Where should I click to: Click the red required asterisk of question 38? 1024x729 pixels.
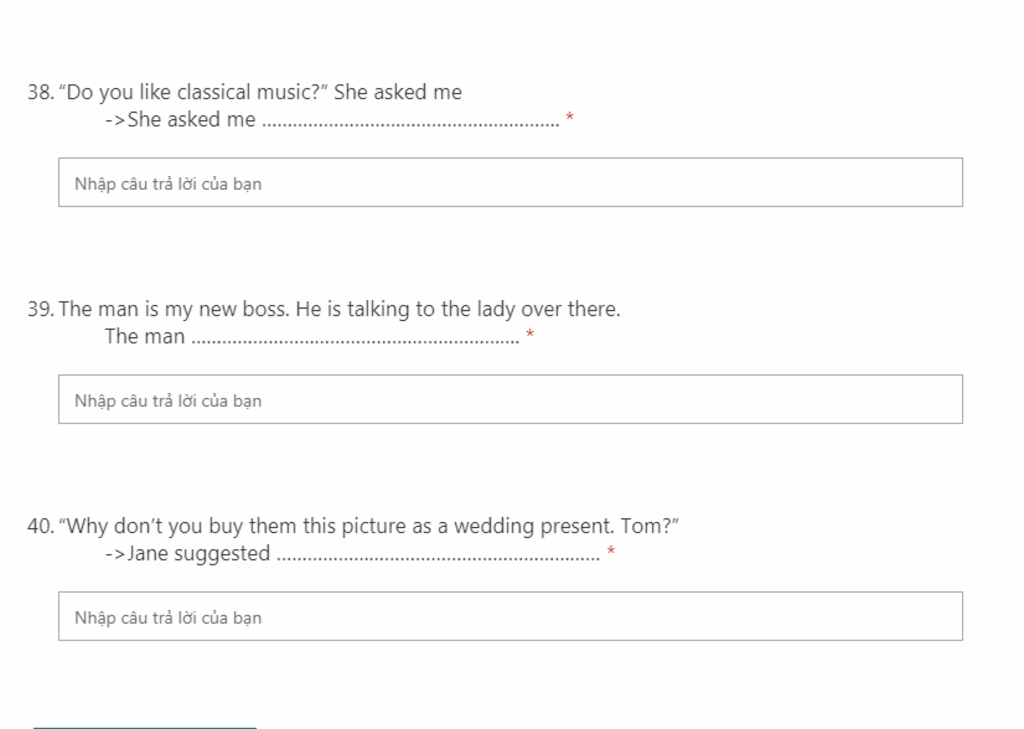[x=569, y=117]
